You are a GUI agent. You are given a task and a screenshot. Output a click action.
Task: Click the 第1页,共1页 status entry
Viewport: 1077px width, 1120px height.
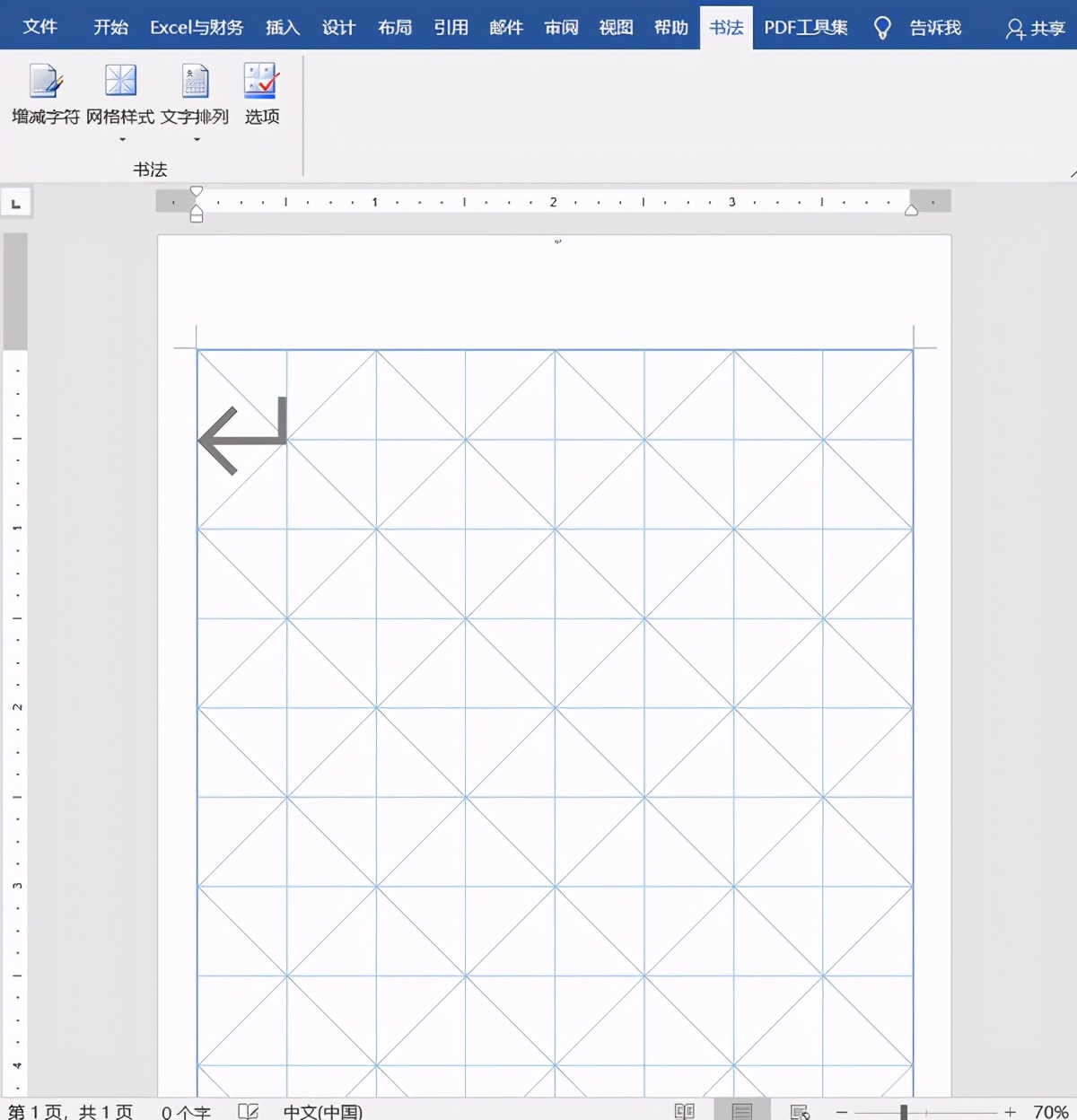70,1111
